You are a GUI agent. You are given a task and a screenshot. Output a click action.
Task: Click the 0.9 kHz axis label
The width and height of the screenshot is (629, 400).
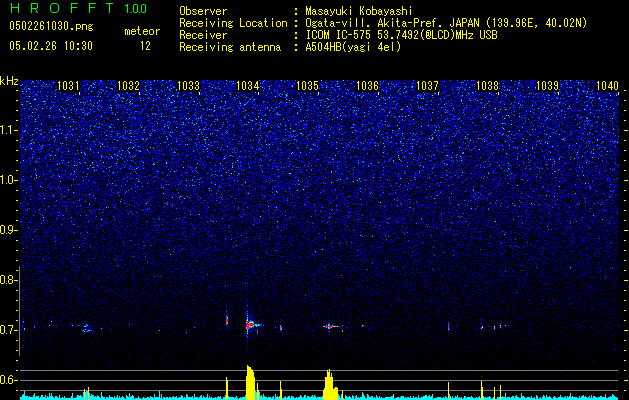(8, 230)
